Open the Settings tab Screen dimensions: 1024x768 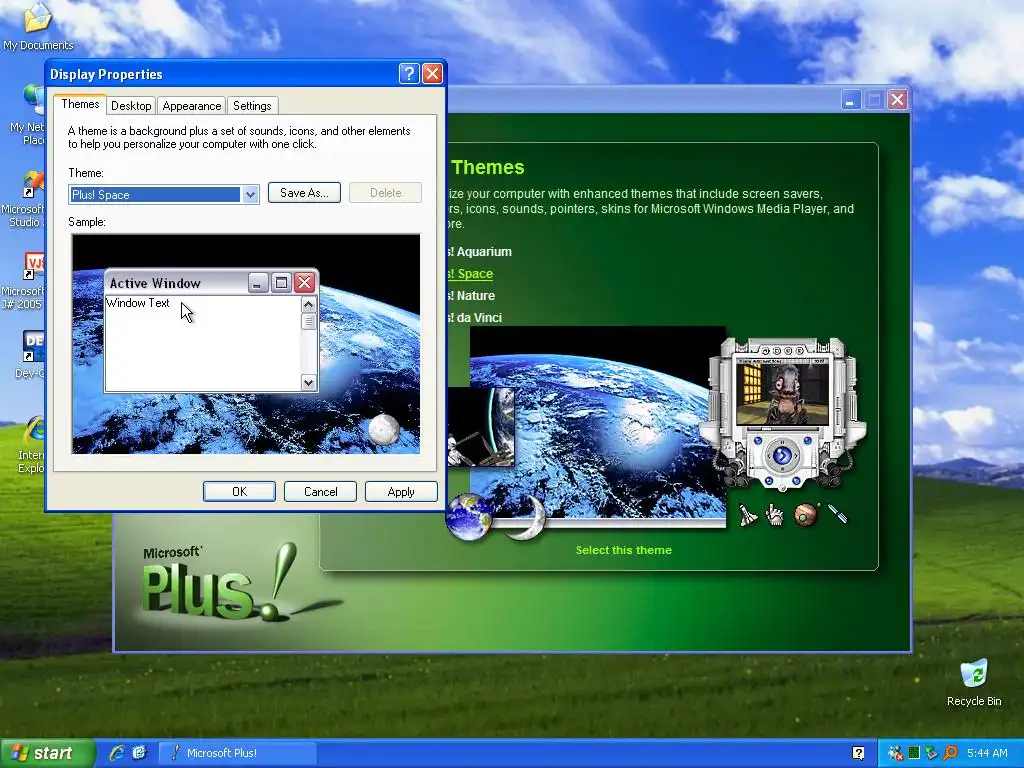(x=252, y=106)
